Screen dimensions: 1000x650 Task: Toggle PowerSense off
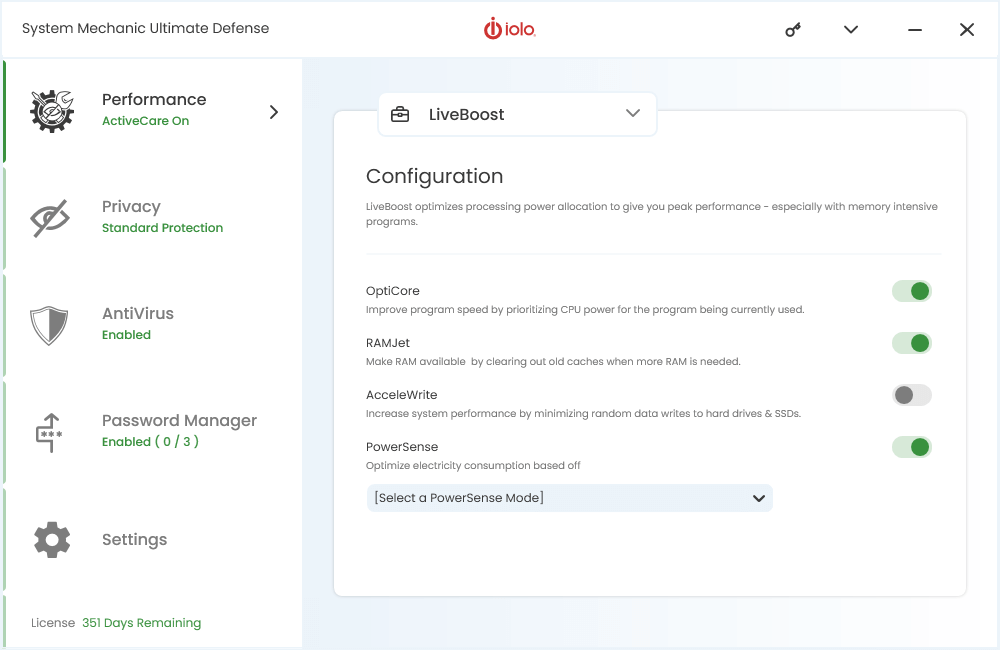[x=911, y=446]
